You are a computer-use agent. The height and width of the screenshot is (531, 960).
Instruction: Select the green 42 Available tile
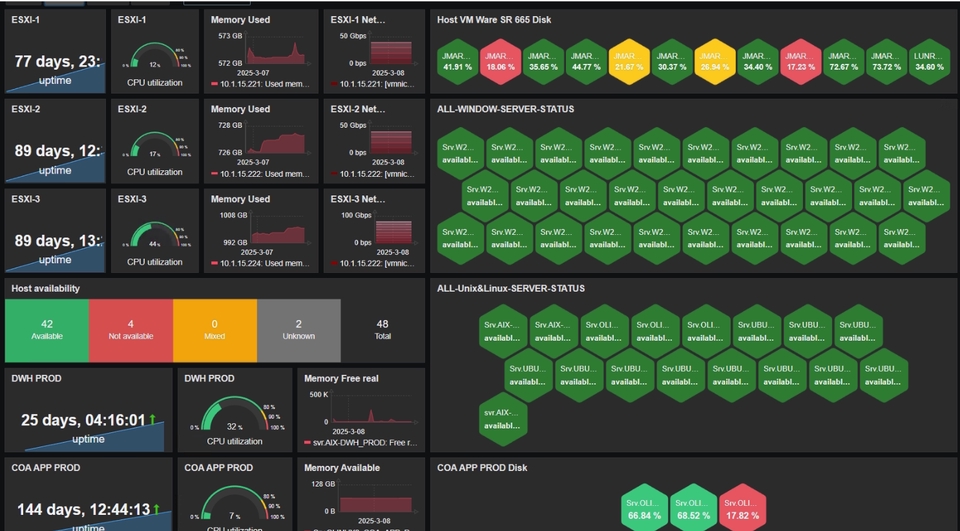[47, 330]
